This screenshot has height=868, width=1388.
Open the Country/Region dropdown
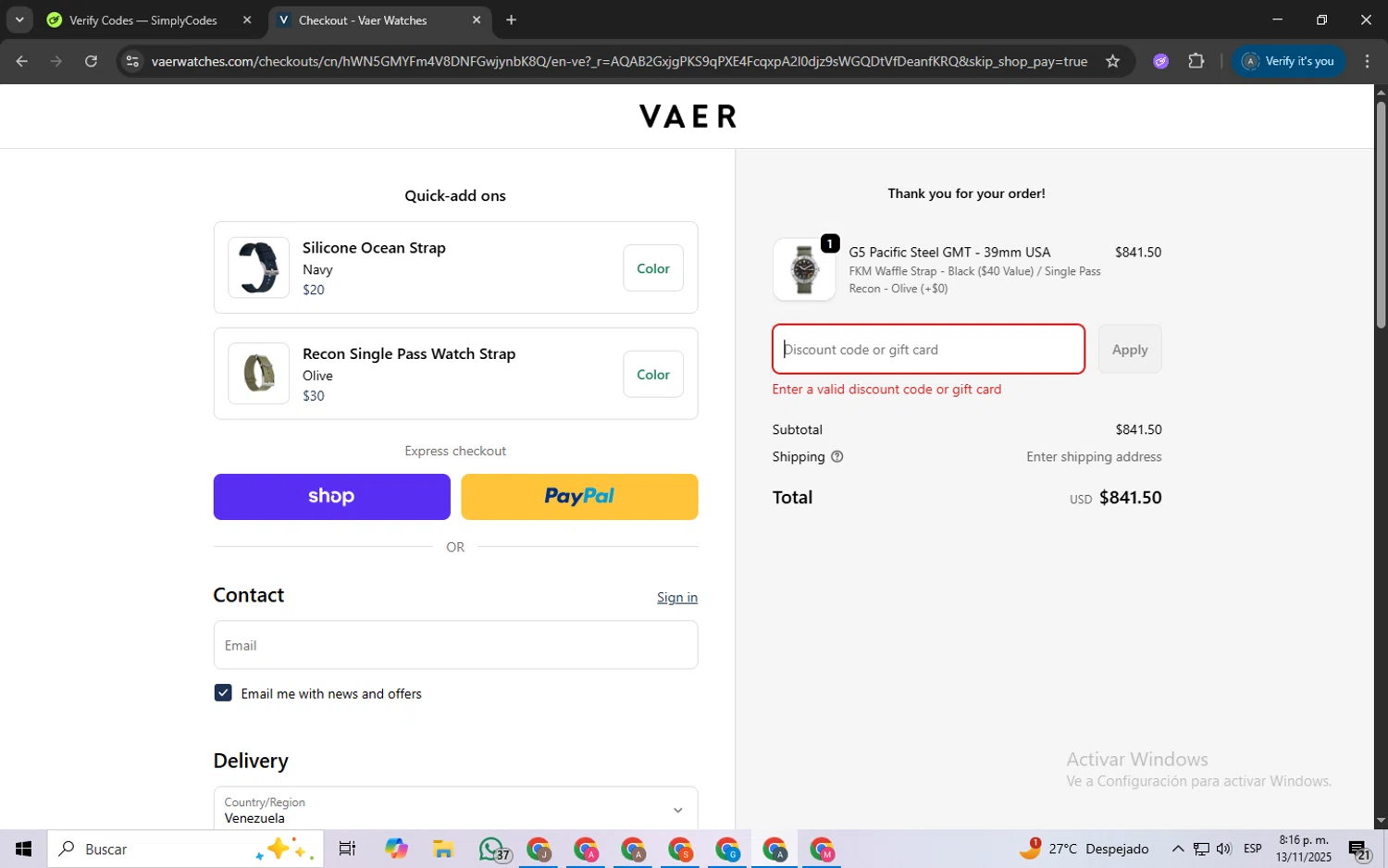point(455,810)
